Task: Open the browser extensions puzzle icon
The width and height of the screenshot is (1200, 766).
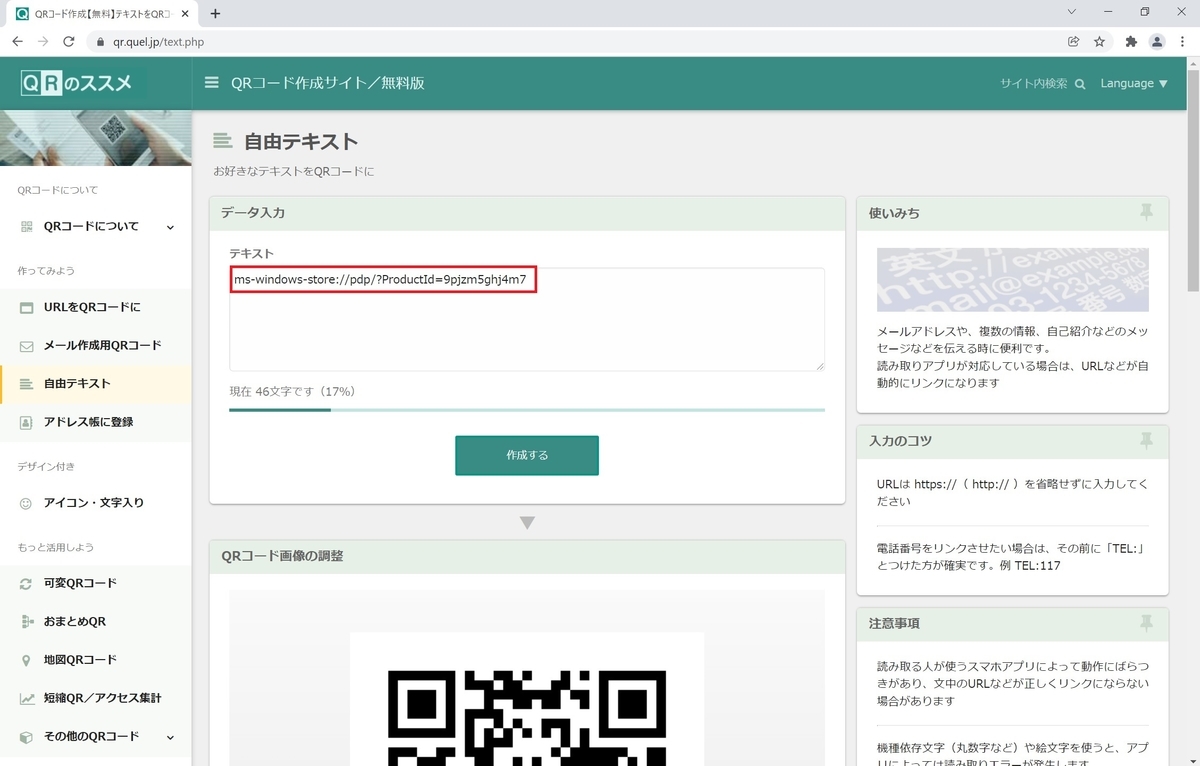Action: [1131, 42]
